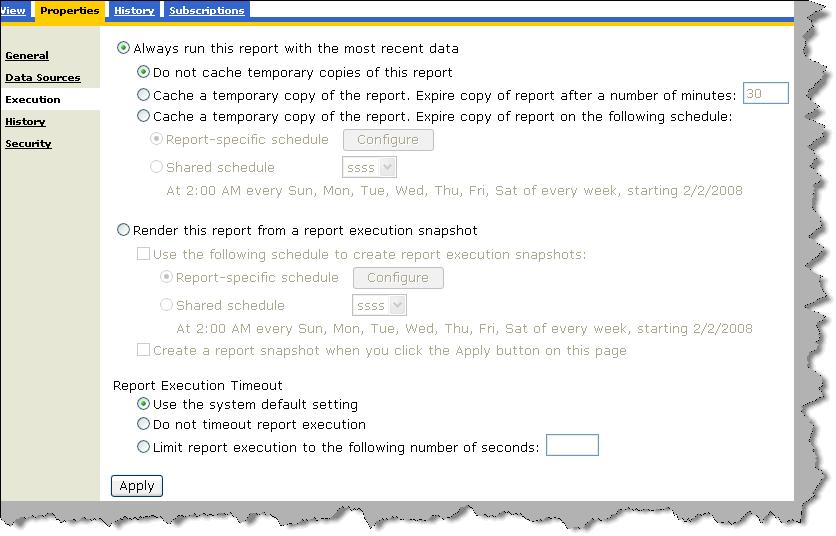Image resolution: width=836 pixels, height=536 pixels.
Task: Pick Shared schedule under cache options
Action: (156, 166)
